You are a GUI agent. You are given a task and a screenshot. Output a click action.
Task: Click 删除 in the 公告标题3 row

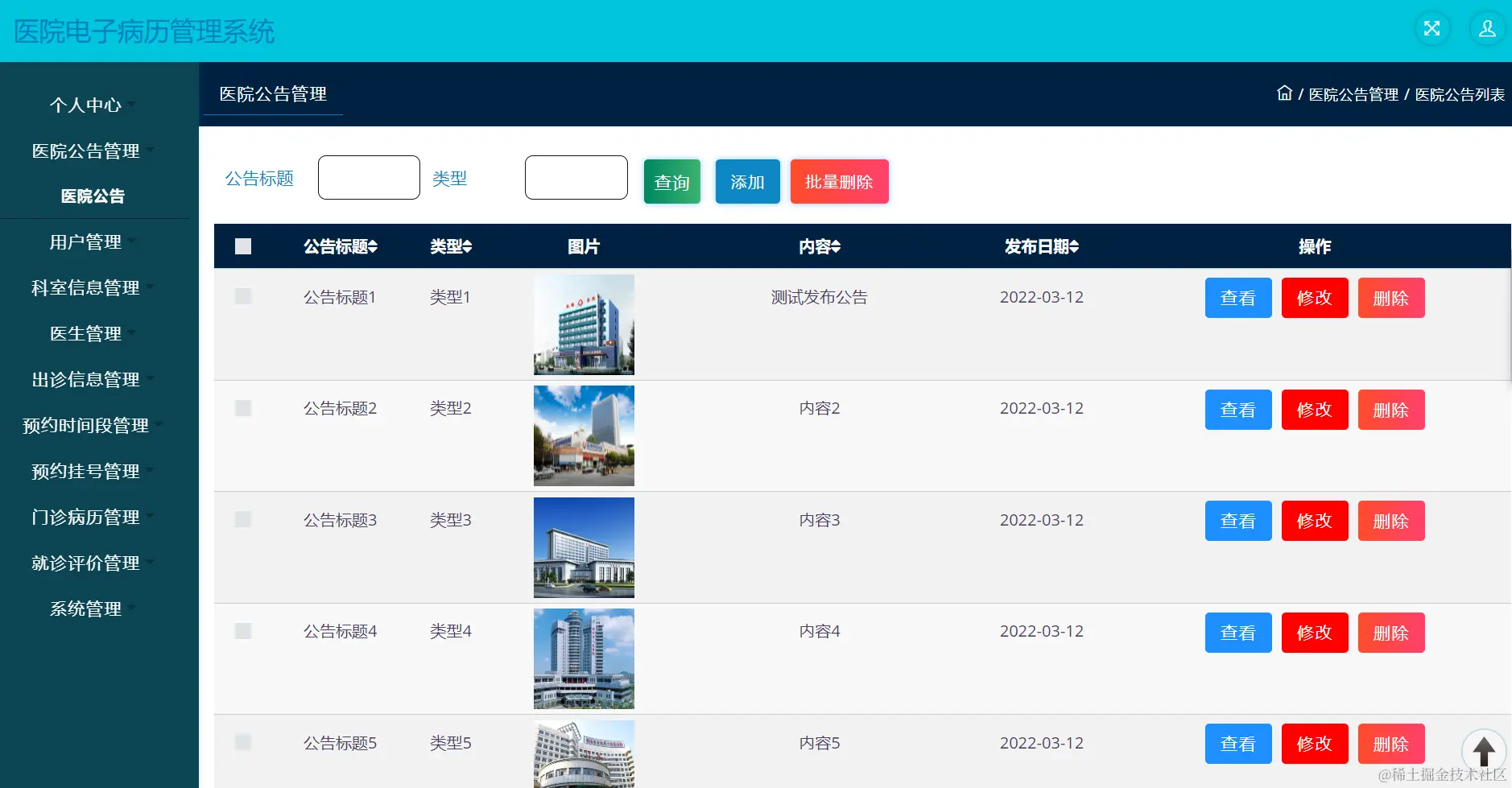click(x=1391, y=521)
